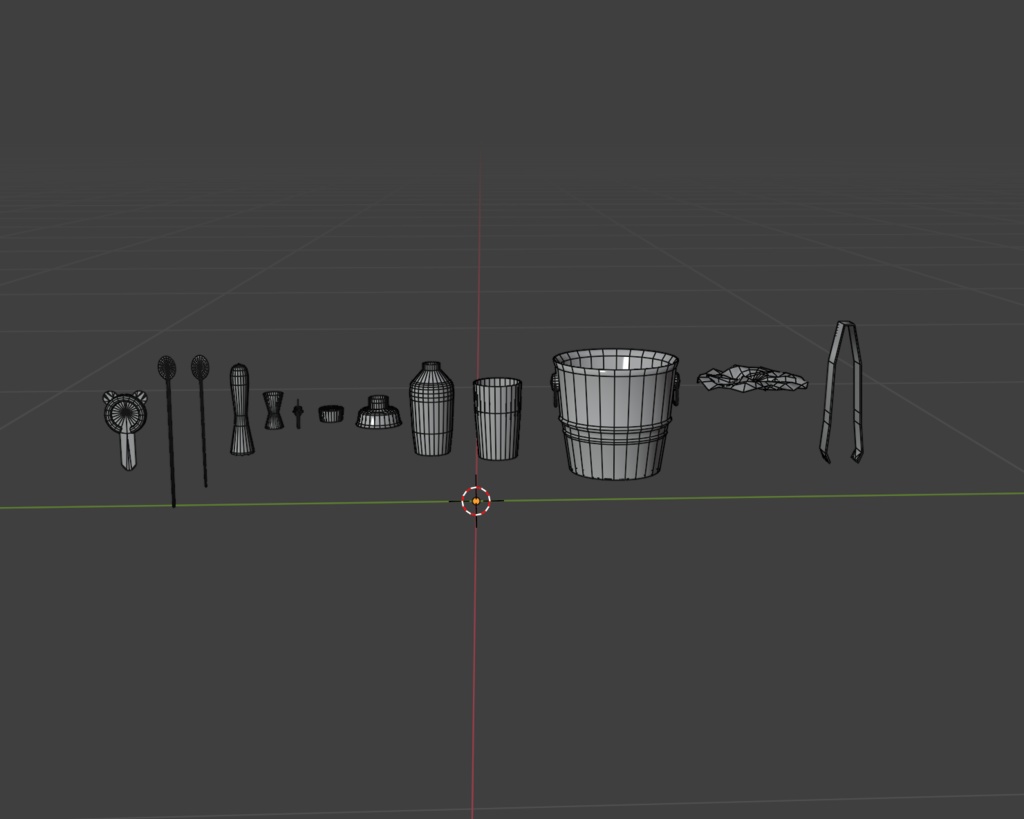
Task: Select the bottle-shaped cocktail shaker body
Action: (432, 409)
